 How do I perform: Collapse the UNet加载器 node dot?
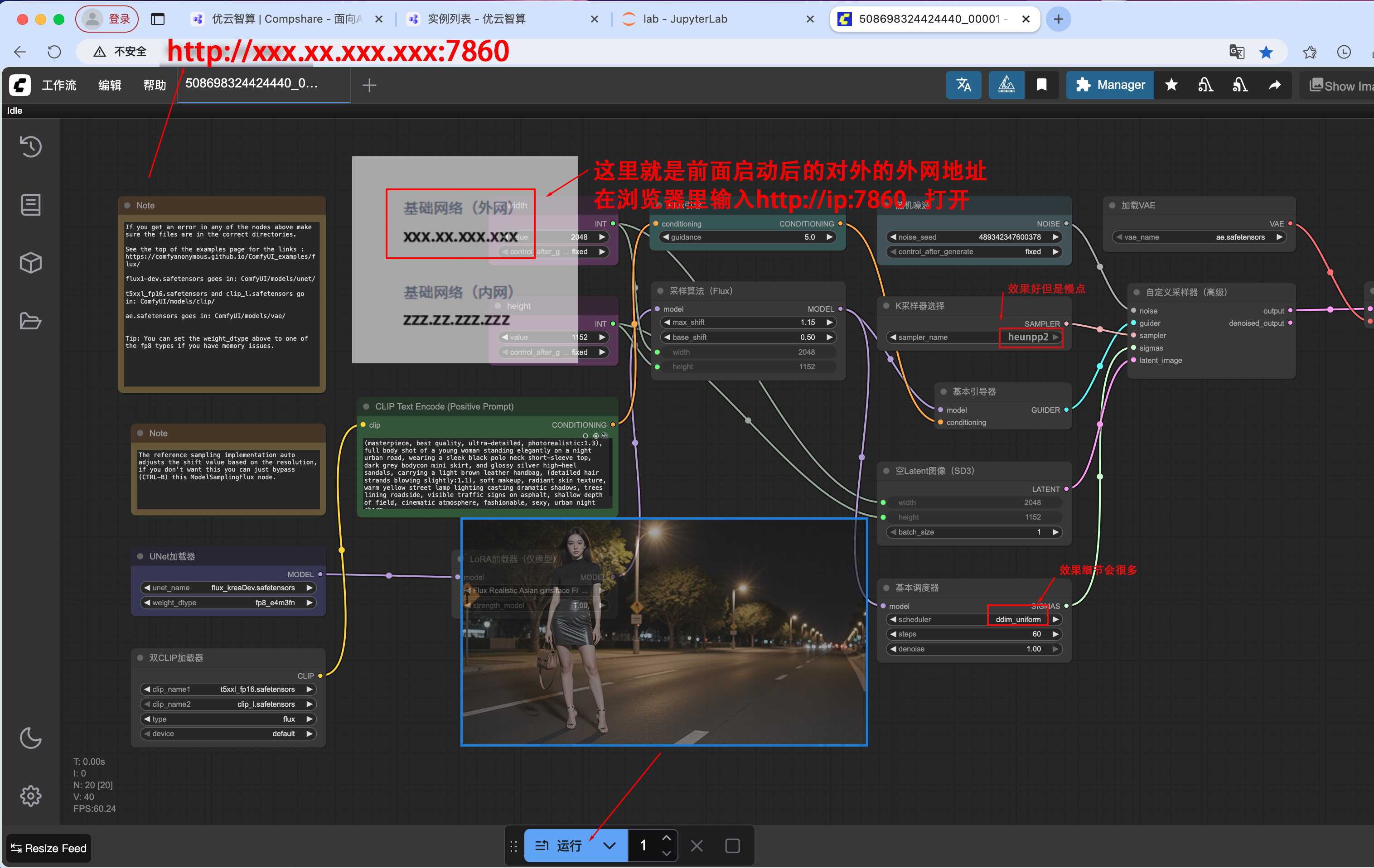click(x=140, y=556)
